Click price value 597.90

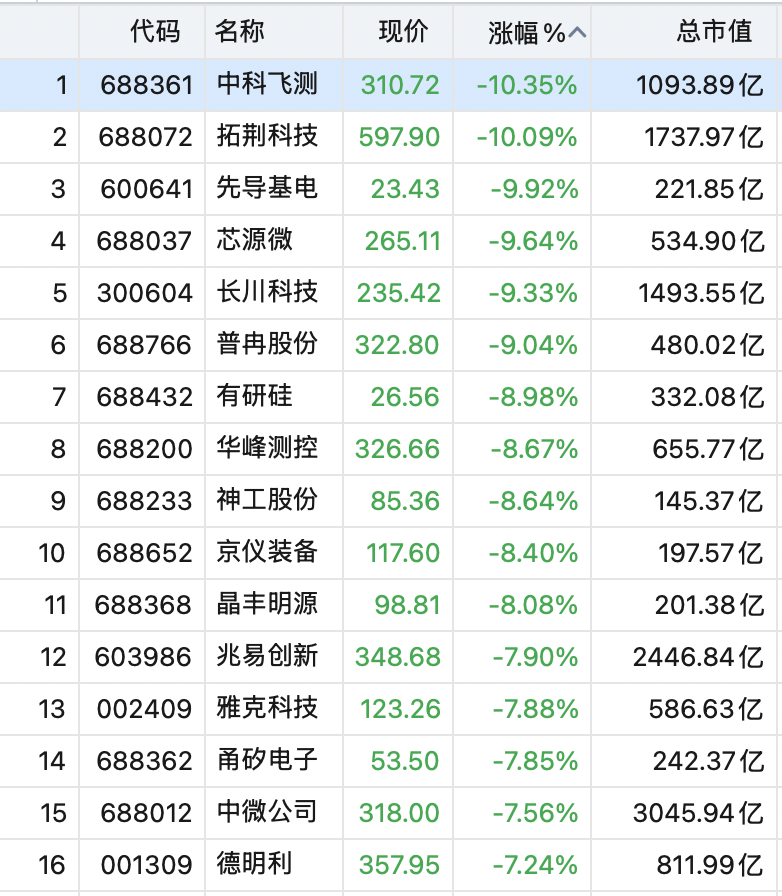pyautogui.click(x=399, y=138)
